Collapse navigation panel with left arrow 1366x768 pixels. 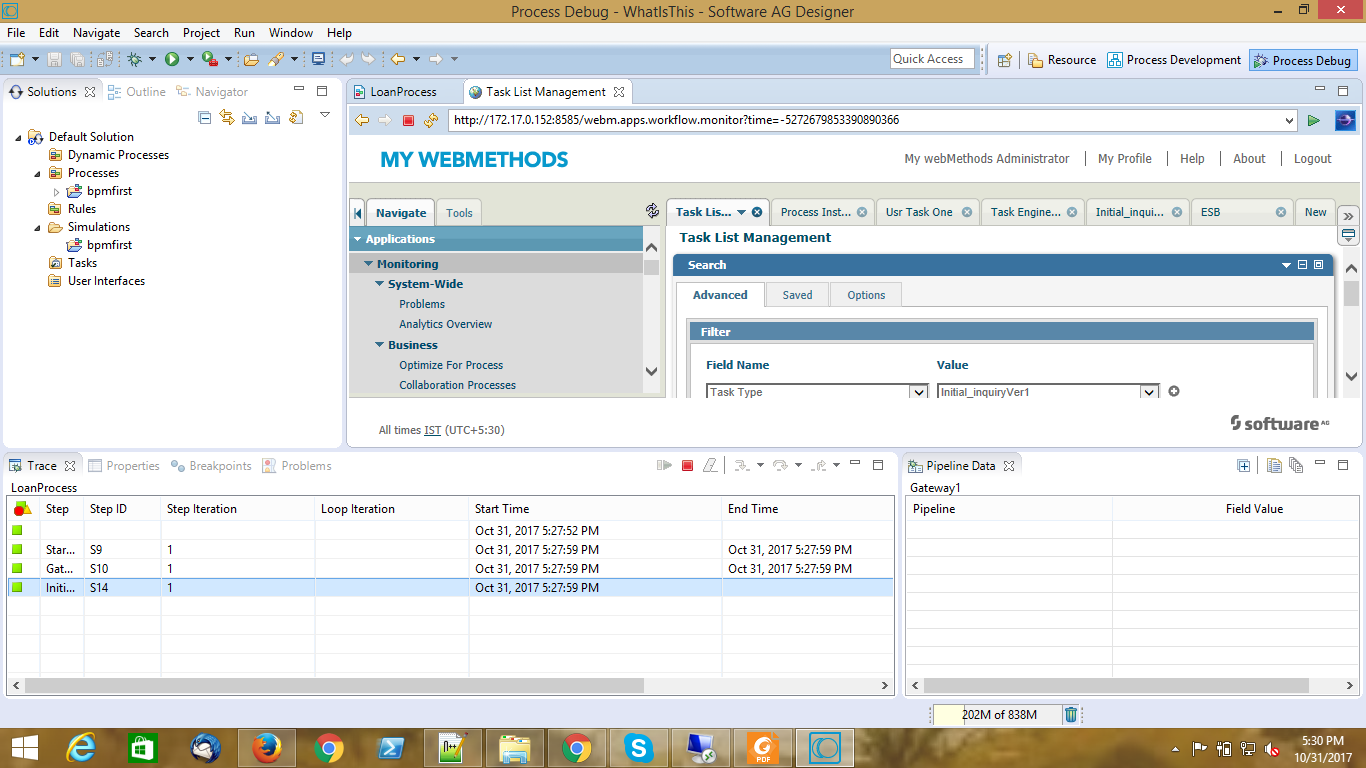click(x=357, y=213)
